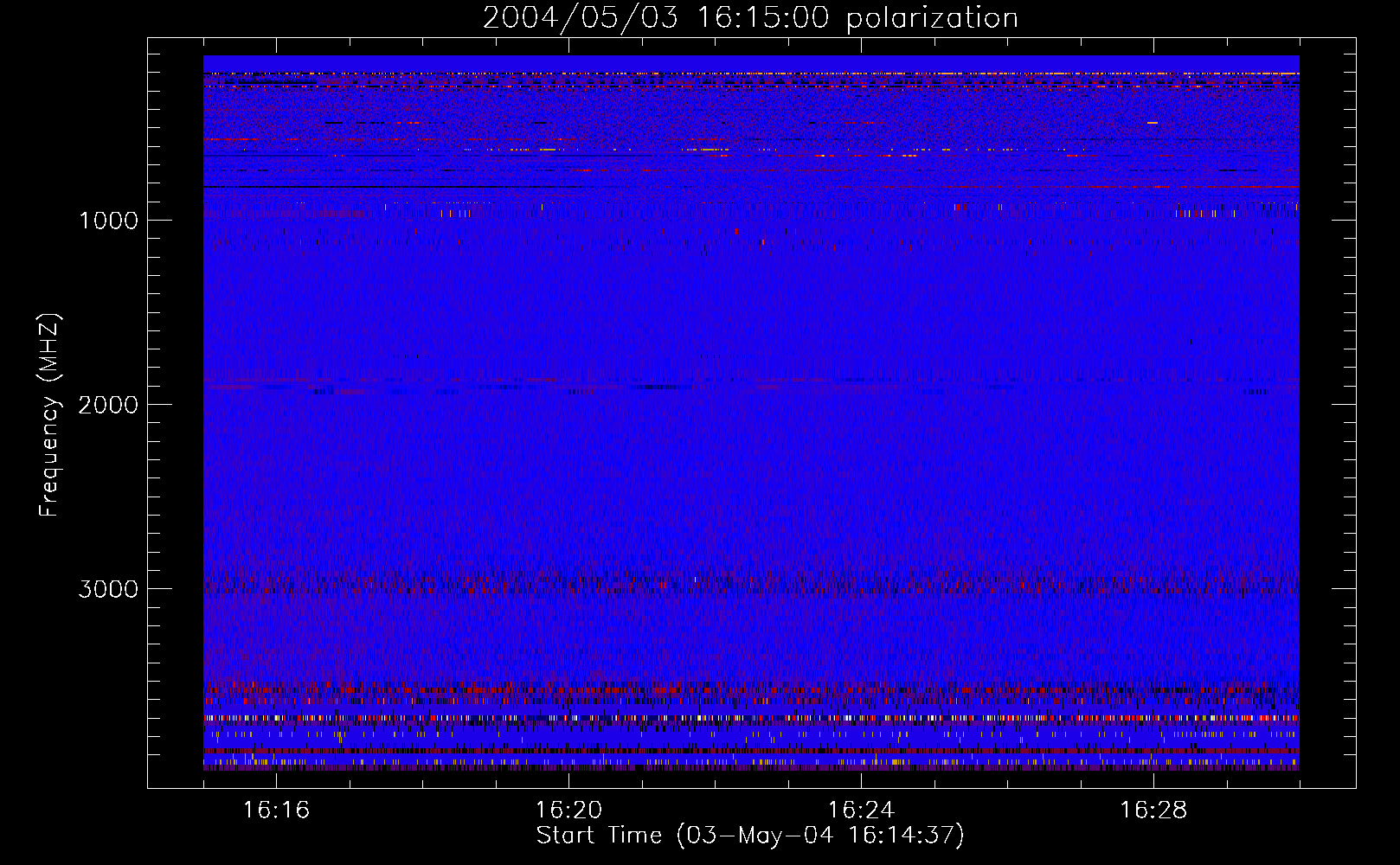Select the 16:24 time tick label

pos(861,811)
